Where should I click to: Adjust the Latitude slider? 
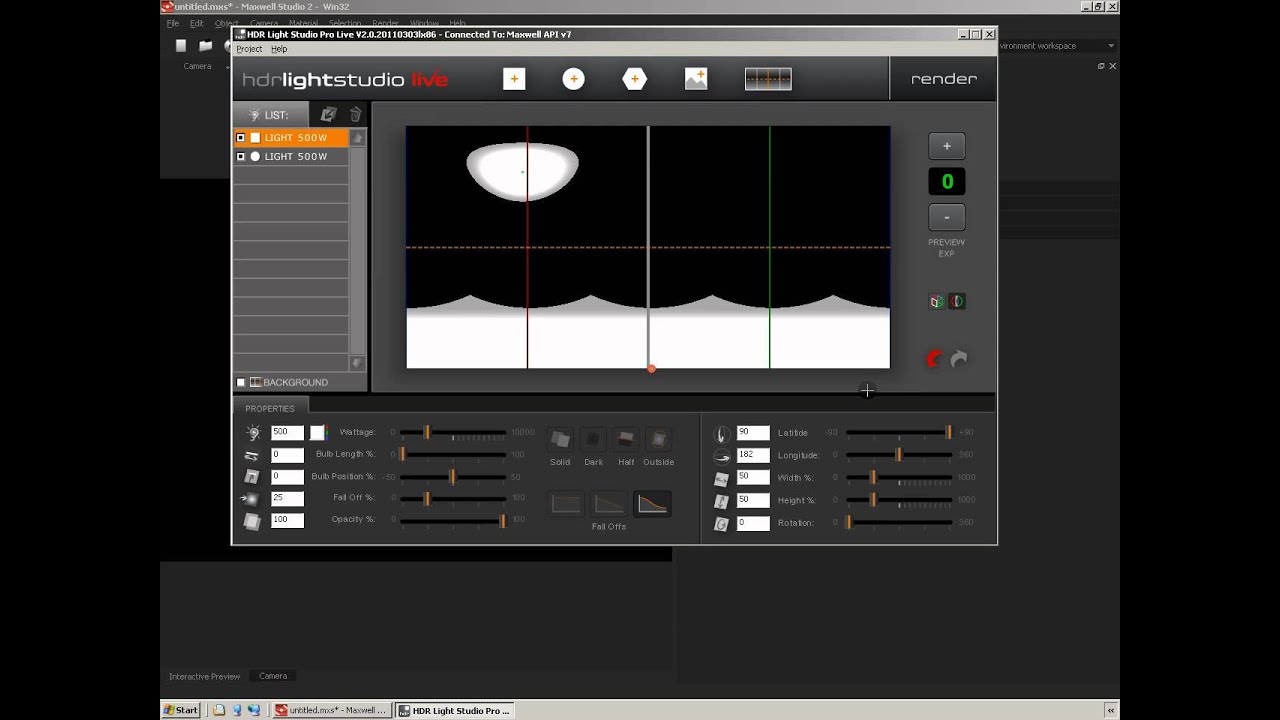898,432
